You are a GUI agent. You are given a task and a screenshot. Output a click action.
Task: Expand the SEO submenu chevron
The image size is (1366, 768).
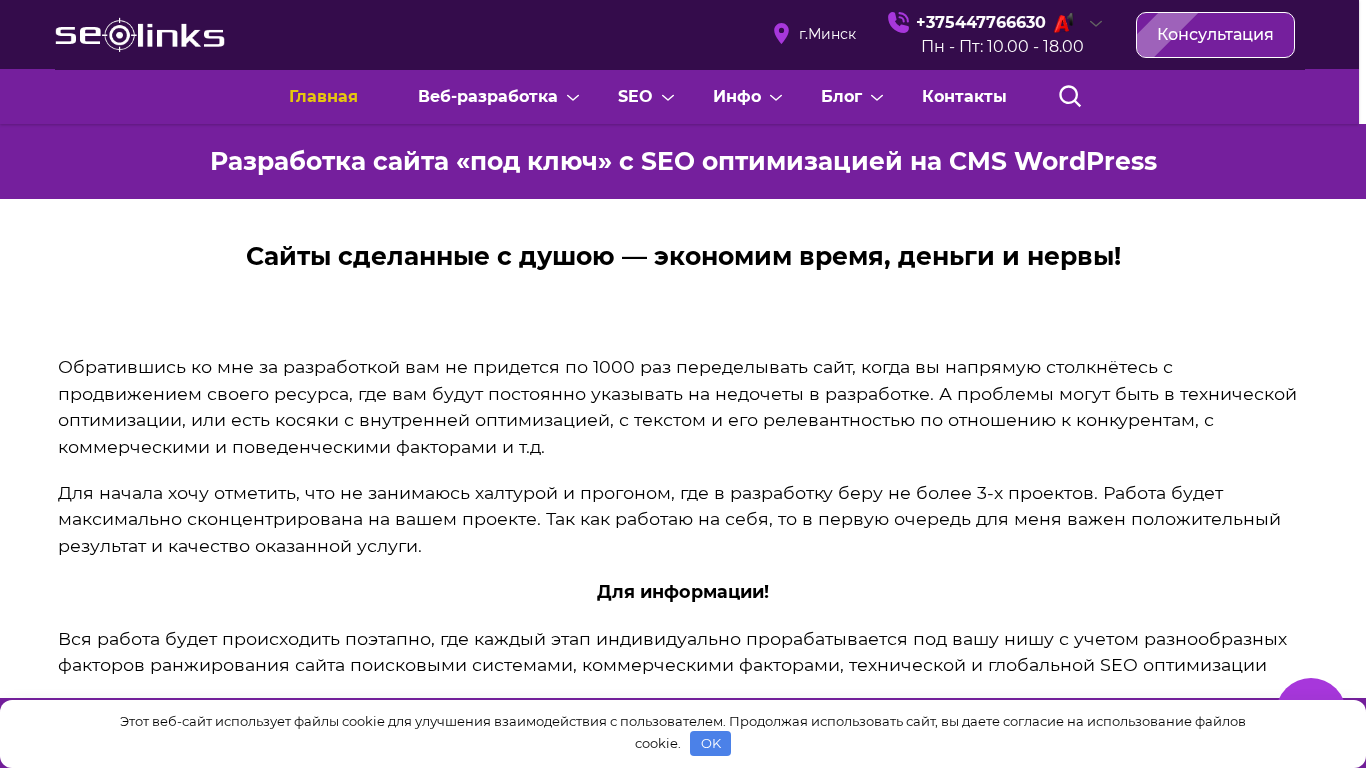[x=668, y=97]
